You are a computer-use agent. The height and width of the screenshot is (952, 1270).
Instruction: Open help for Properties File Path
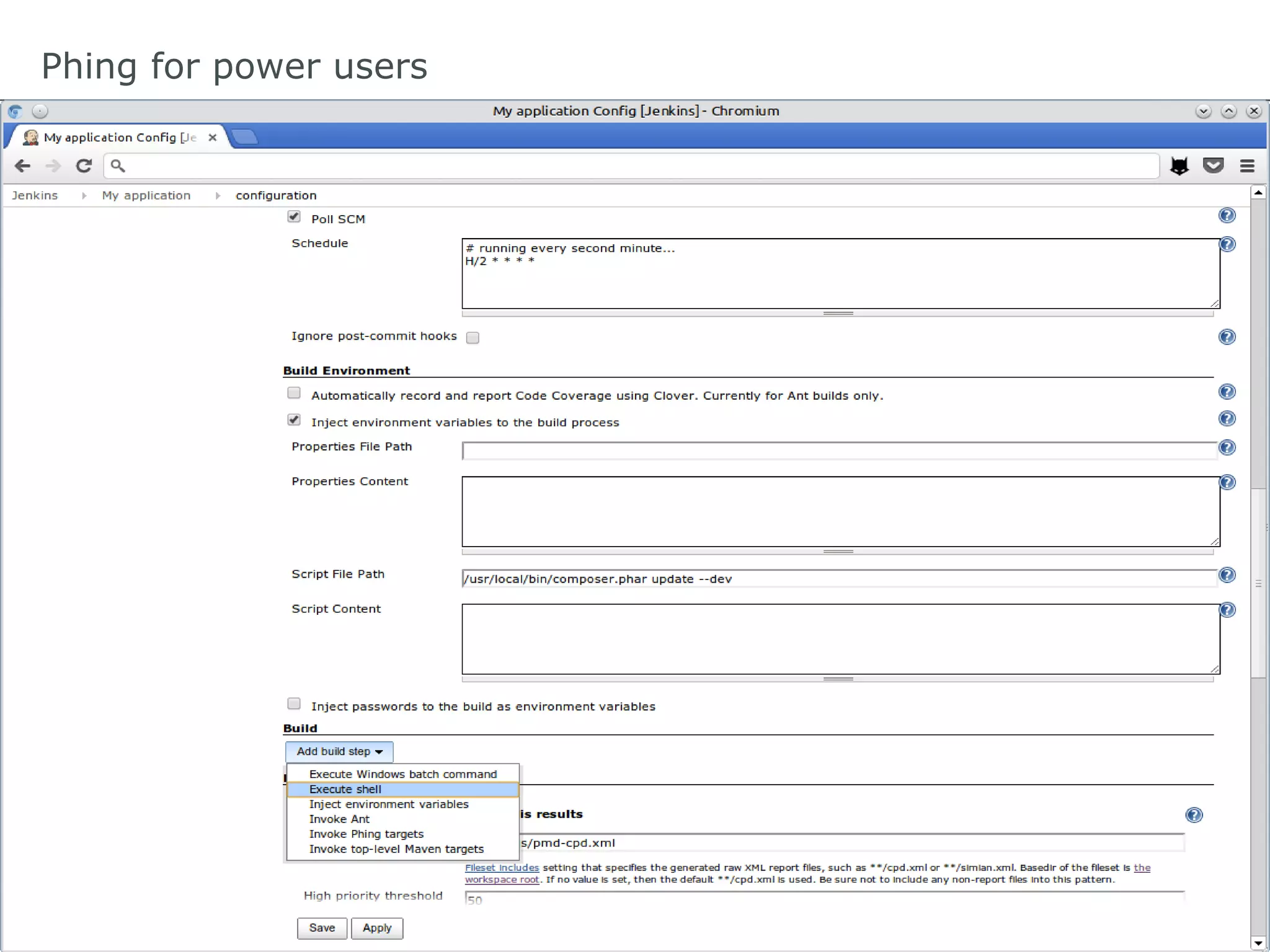pos(1227,447)
